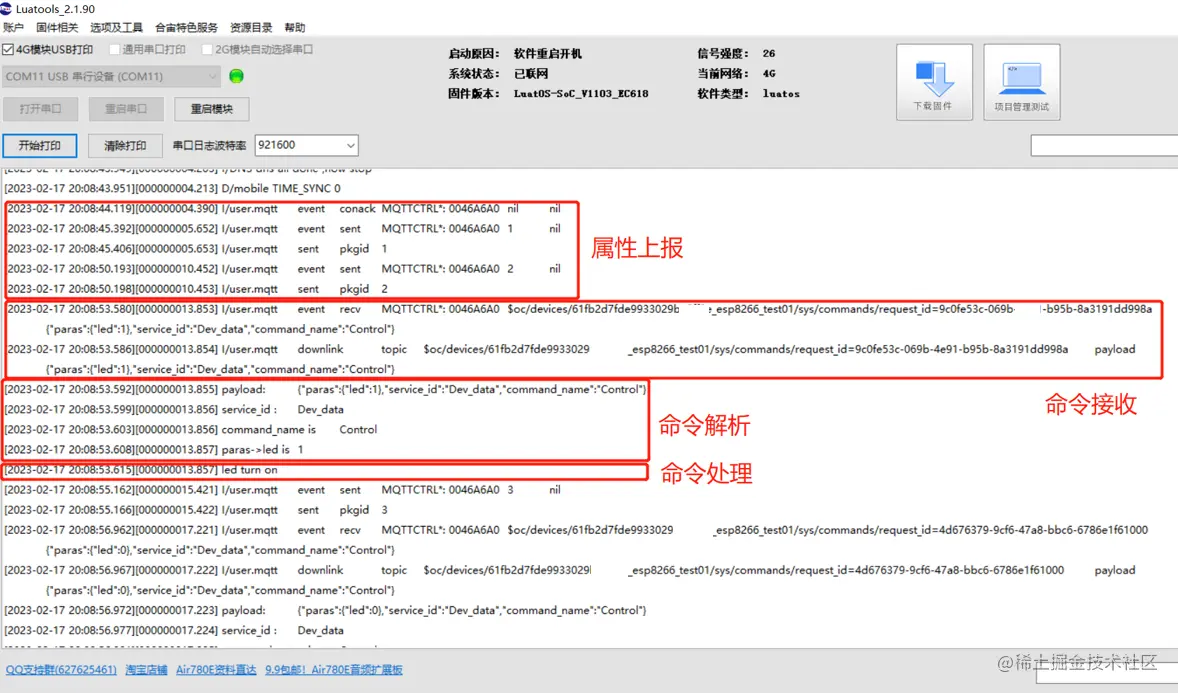Select the 20:08:53.599 'service_id : Dev_data' line
Image resolution: width=1178 pixels, height=693 pixels.
[x=174, y=410]
